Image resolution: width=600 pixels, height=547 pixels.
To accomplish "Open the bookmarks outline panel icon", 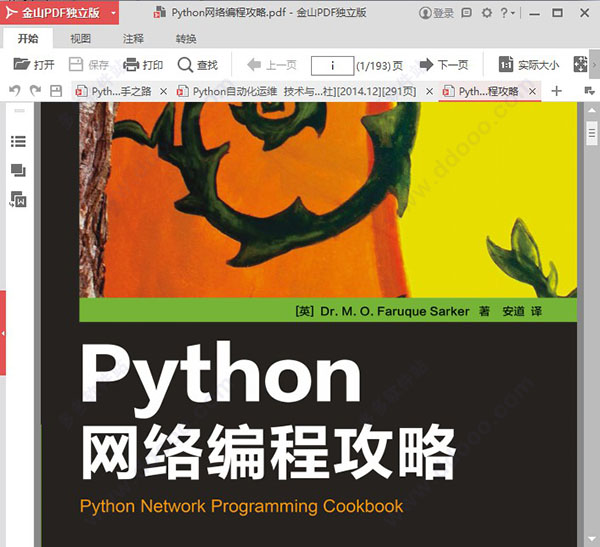I will click(x=18, y=141).
